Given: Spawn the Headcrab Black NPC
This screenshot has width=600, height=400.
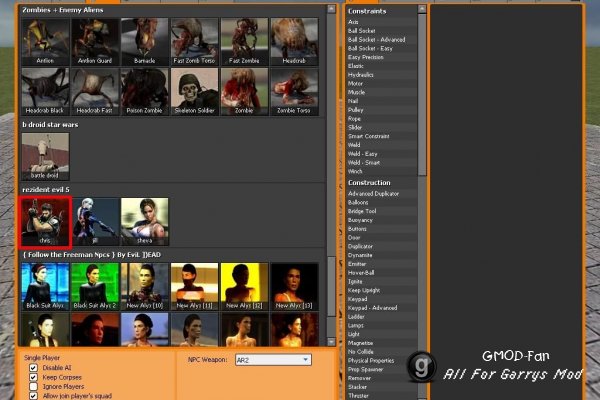Looking at the screenshot, I should point(46,91).
